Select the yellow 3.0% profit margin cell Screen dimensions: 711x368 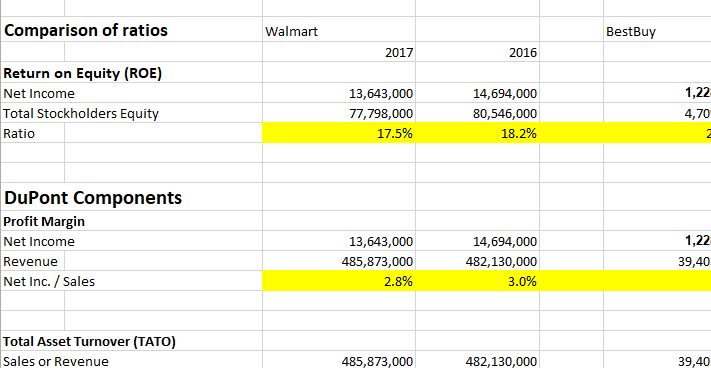(x=477, y=281)
